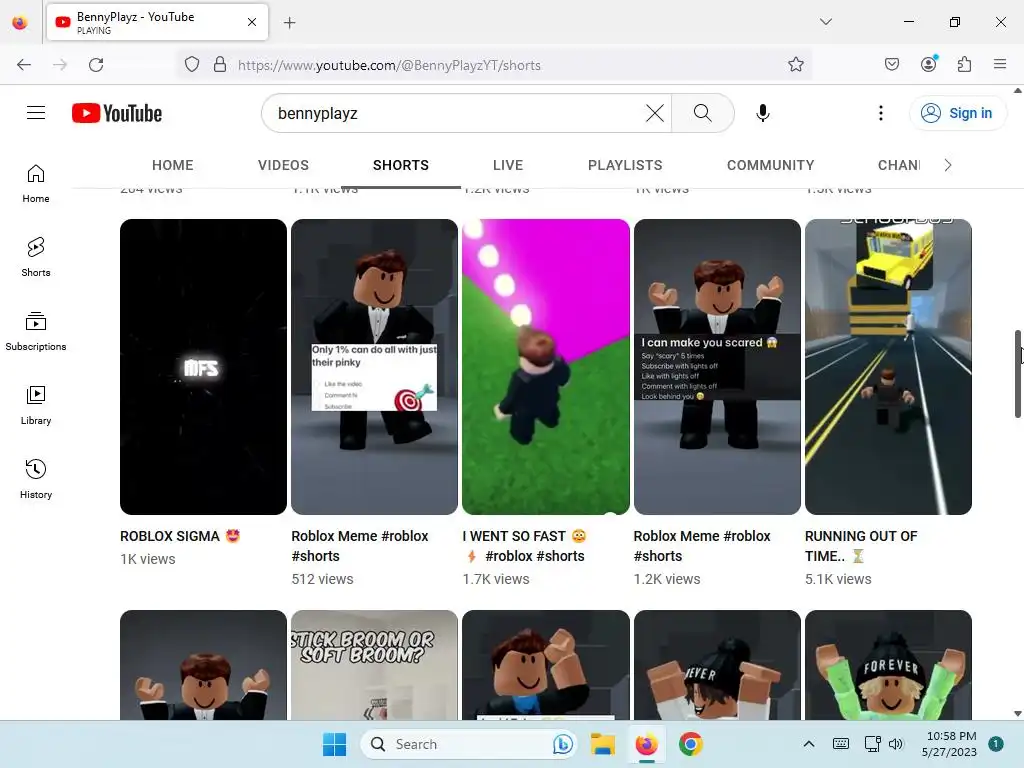Open YouTube settings three-dot menu
The height and width of the screenshot is (768, 1024).
pyautogui.click(x=880, y=113)
